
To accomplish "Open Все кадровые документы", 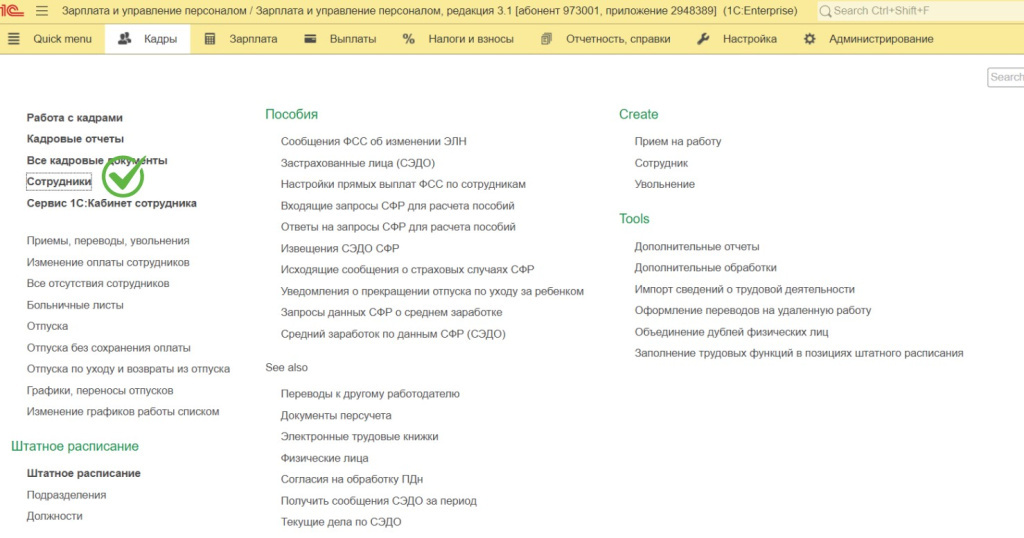I will click(x=97, y=160).
